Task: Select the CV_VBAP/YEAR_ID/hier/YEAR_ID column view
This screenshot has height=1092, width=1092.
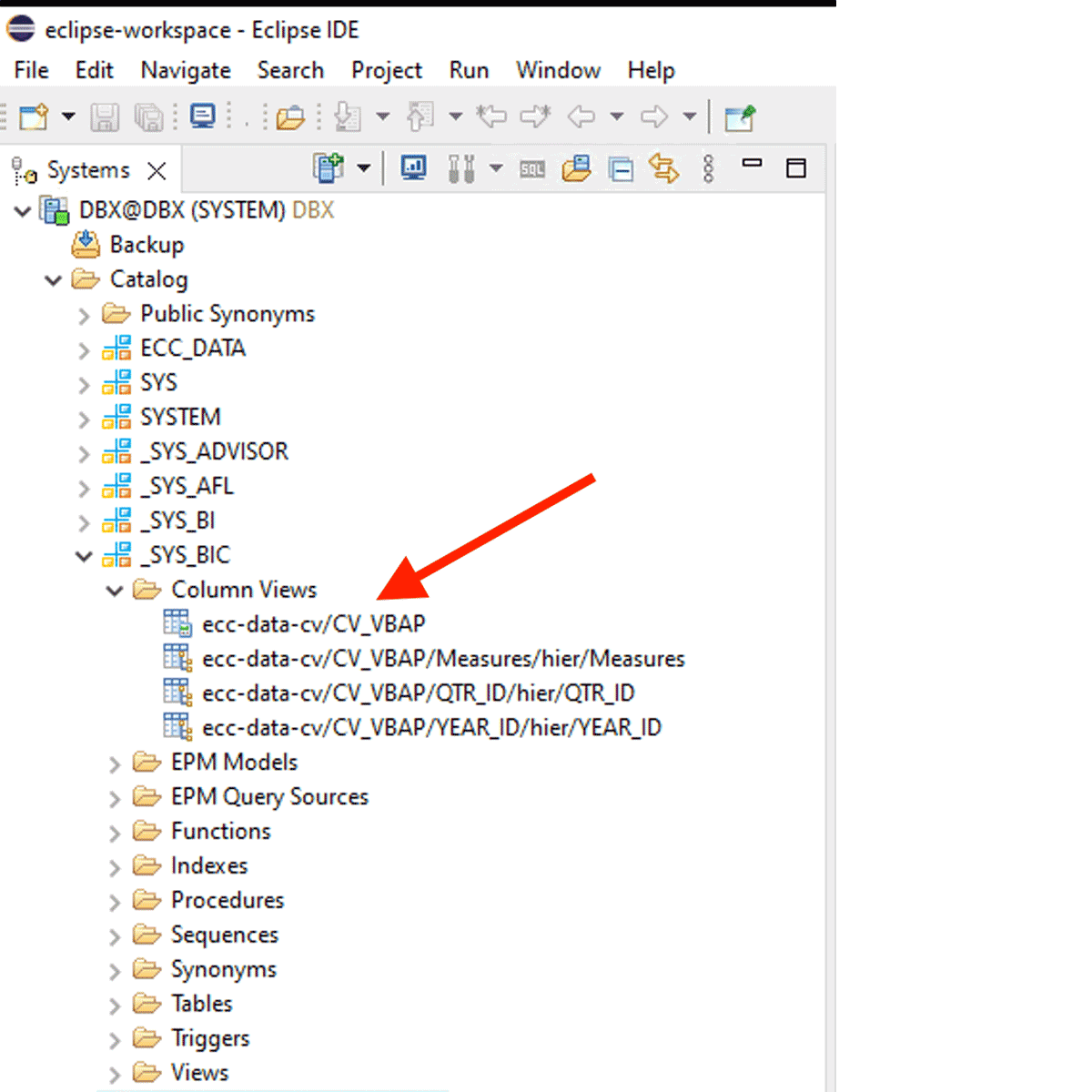Action: 431,728
